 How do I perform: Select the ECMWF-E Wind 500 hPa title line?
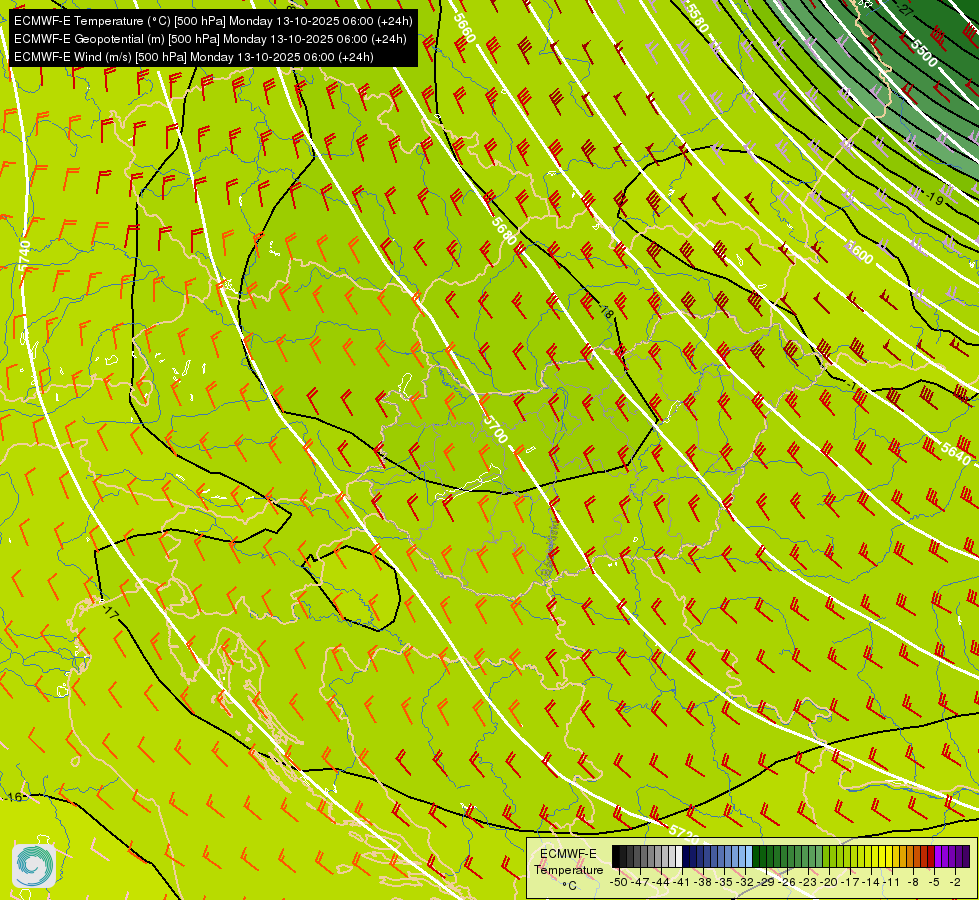click(x=194, y=57)
